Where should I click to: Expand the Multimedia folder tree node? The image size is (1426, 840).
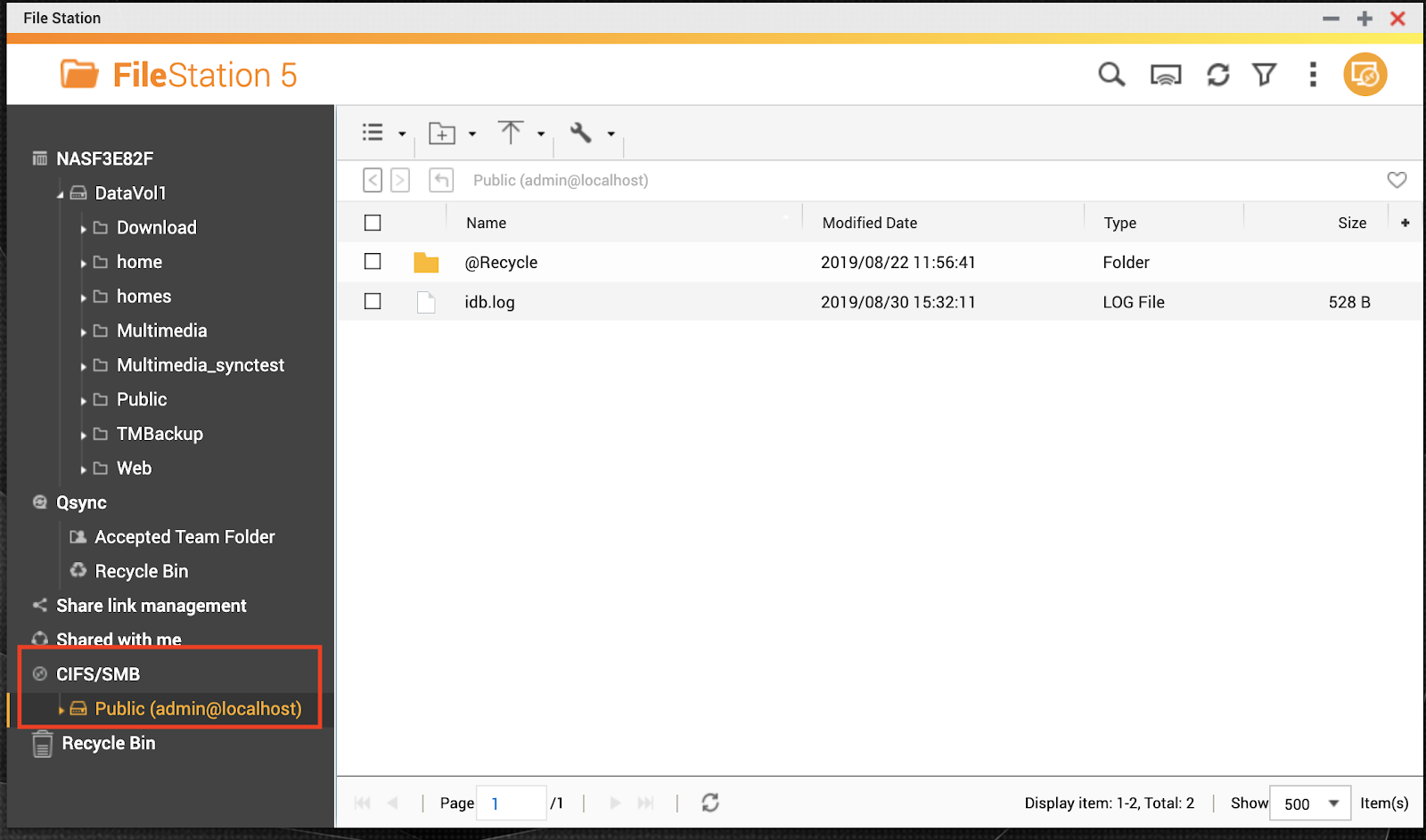(x=84, y=332)
